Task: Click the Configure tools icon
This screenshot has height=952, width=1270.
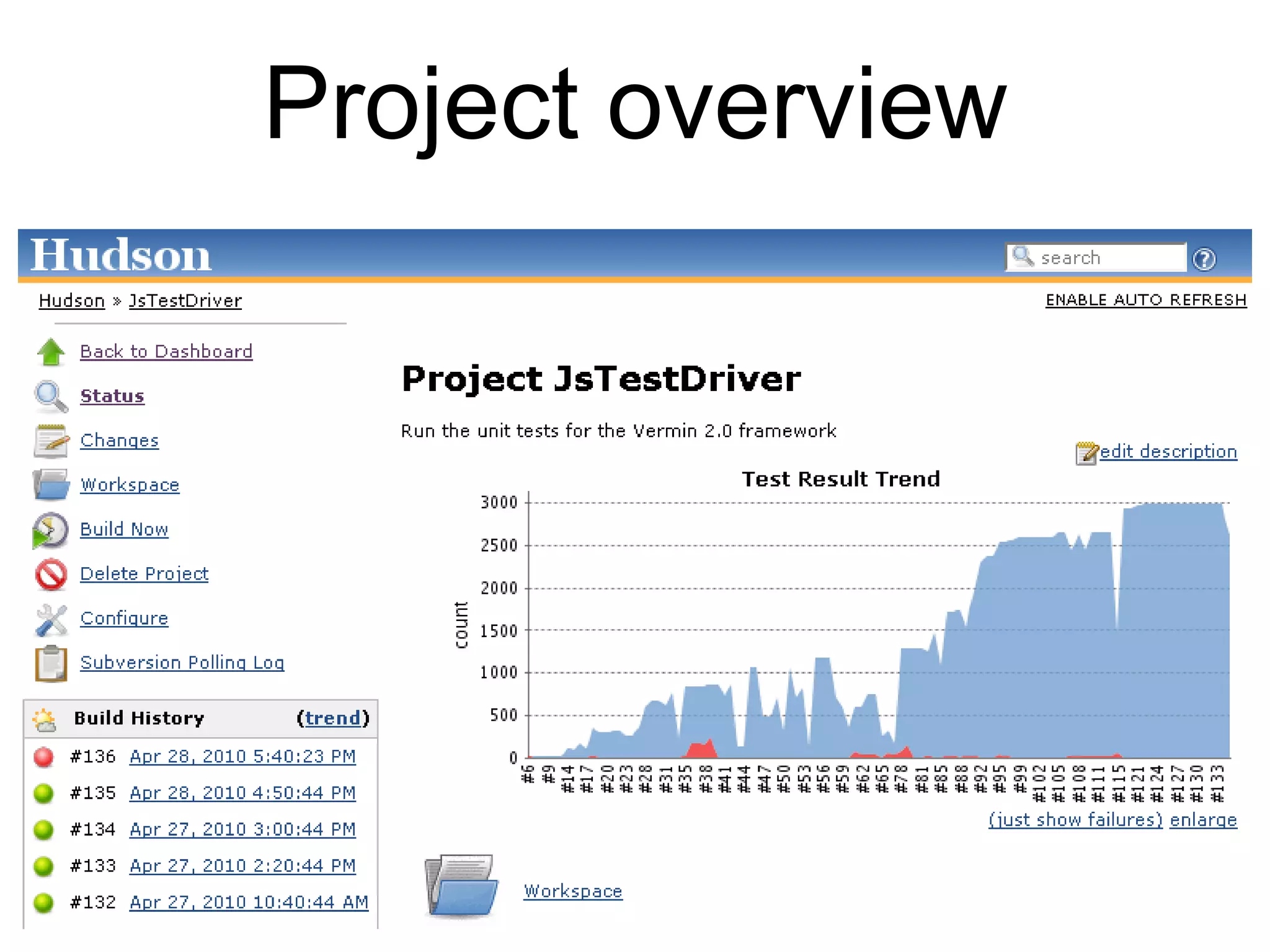Action: (51, 619)
